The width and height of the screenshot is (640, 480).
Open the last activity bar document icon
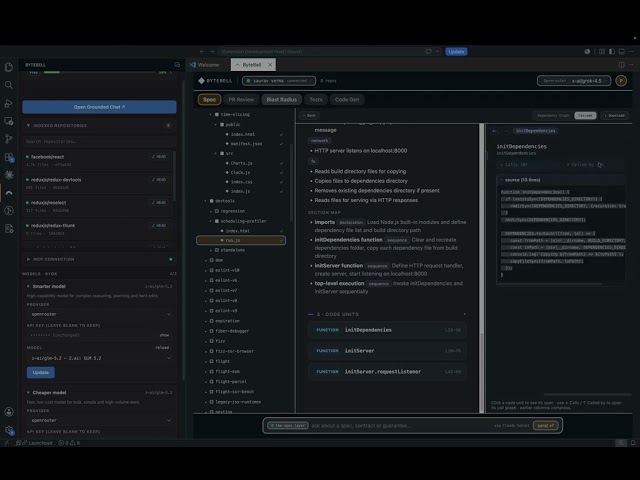[9, 229]
